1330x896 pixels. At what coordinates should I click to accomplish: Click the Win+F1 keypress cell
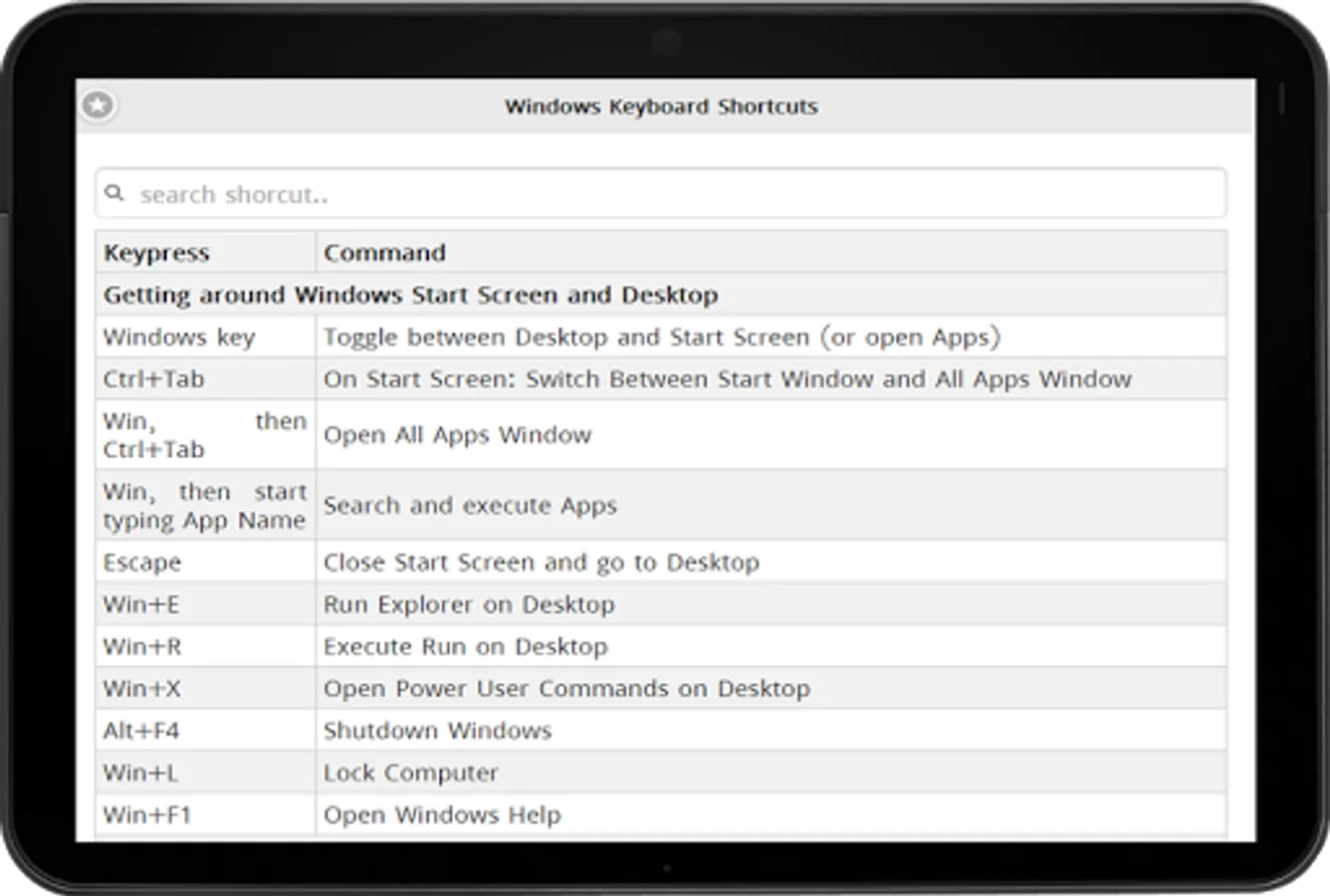(x=206, y=814)
